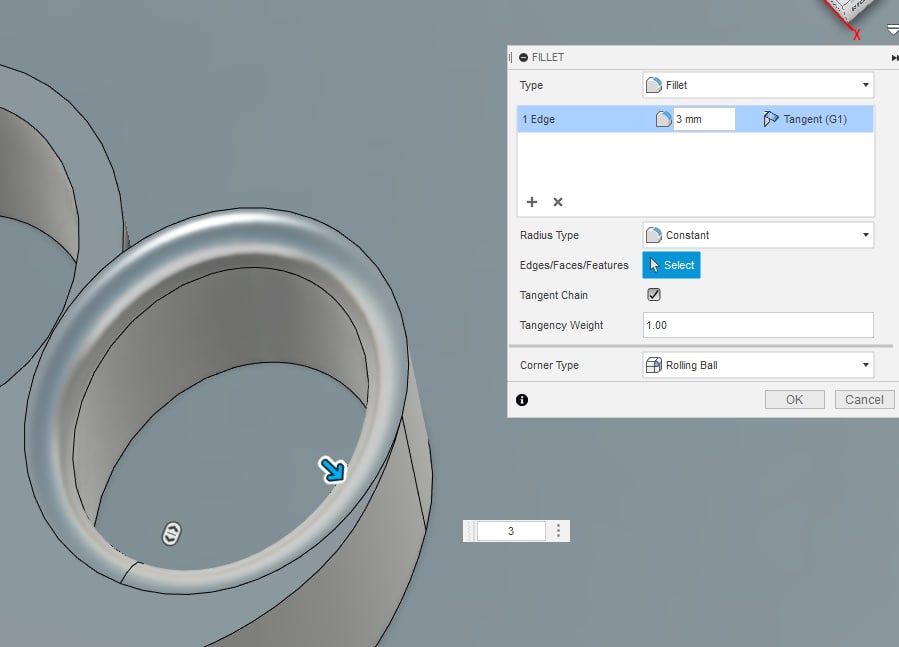
Task: Open the Radius Type dropdown
Action: tap(758, 235)
